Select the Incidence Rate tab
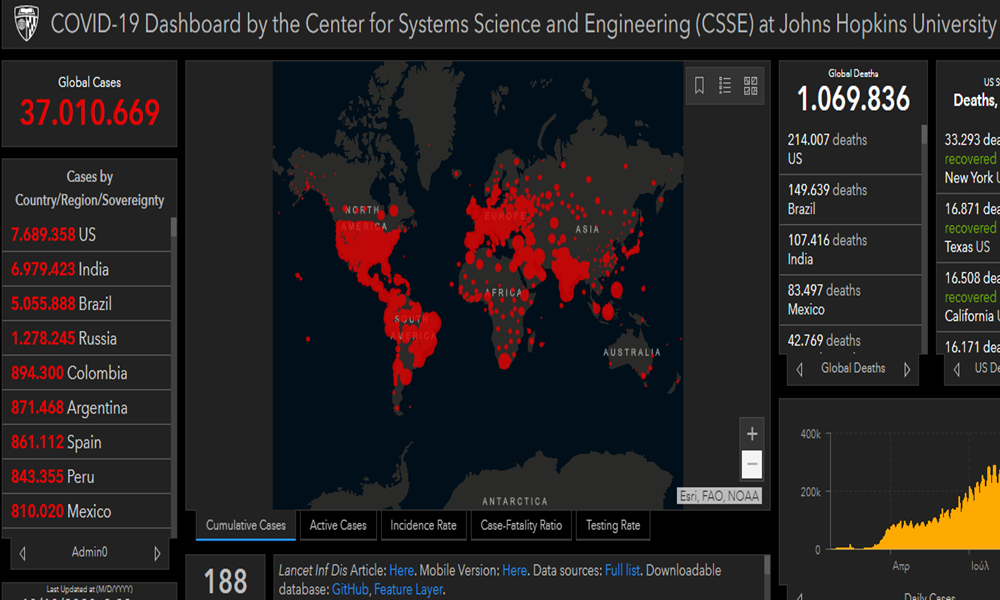The height and width of the screenshot is (600, 1000). point(423,525)
